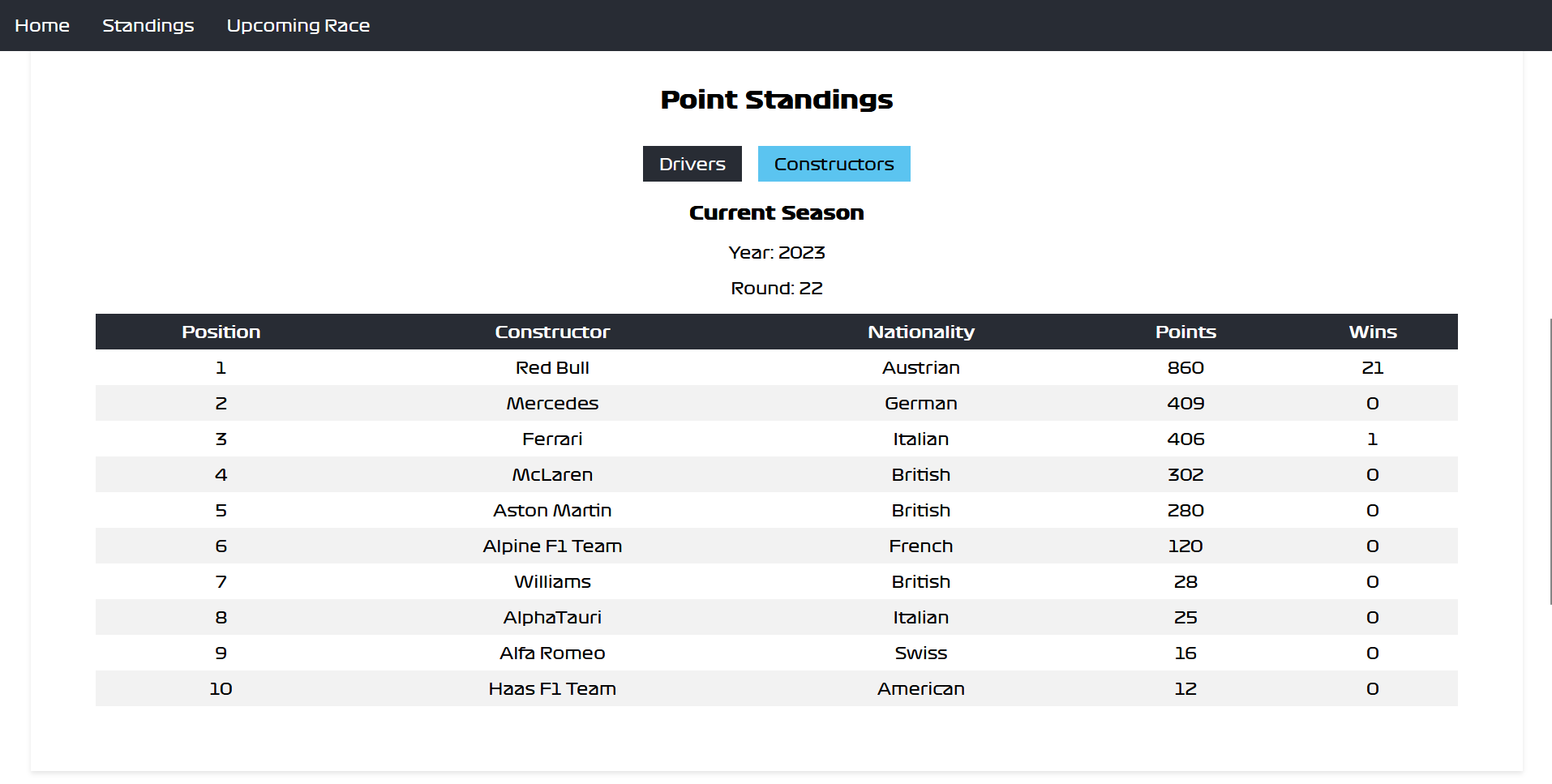
Task: Click the Position column header
Action: (221, 332)
